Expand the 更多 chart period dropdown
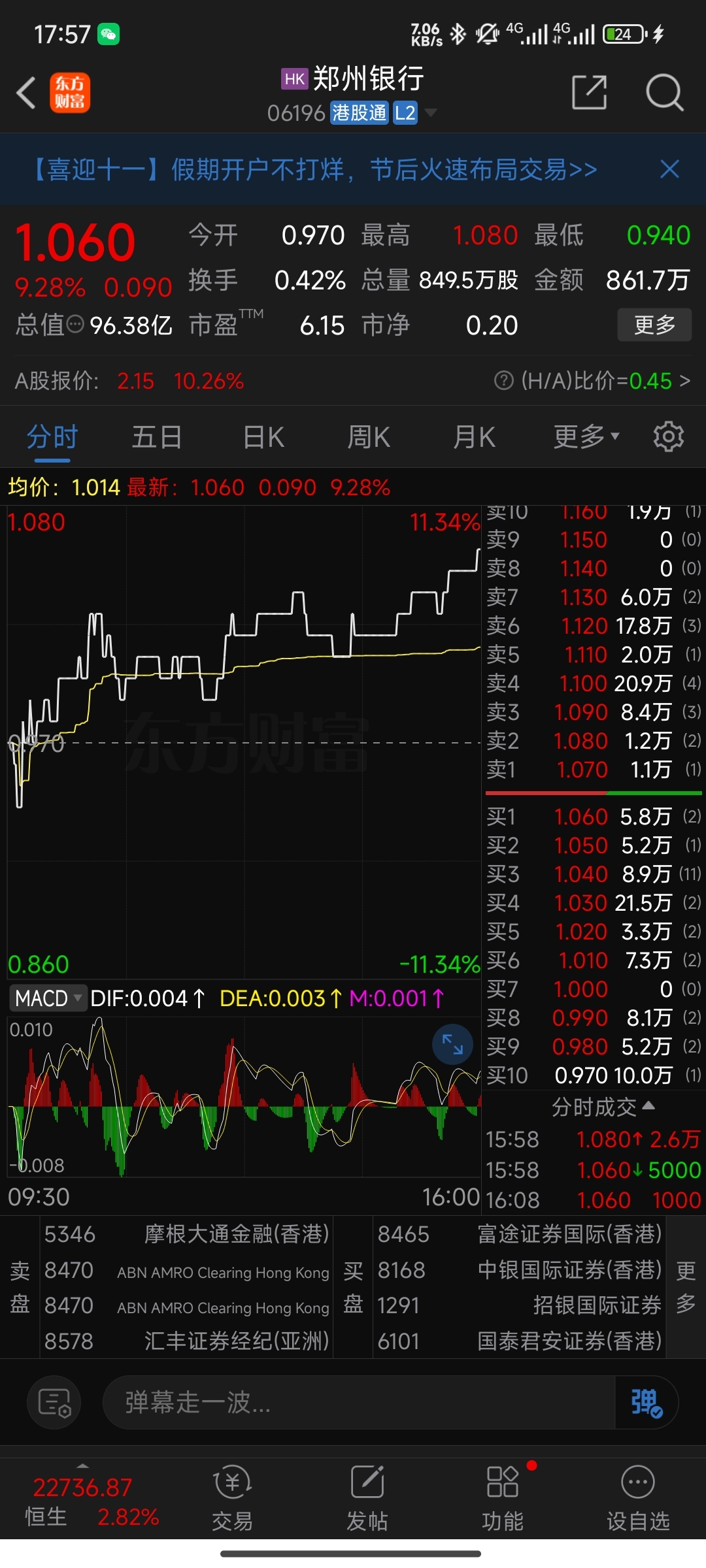Screen dimensions: 706x1568 [586, 436]
